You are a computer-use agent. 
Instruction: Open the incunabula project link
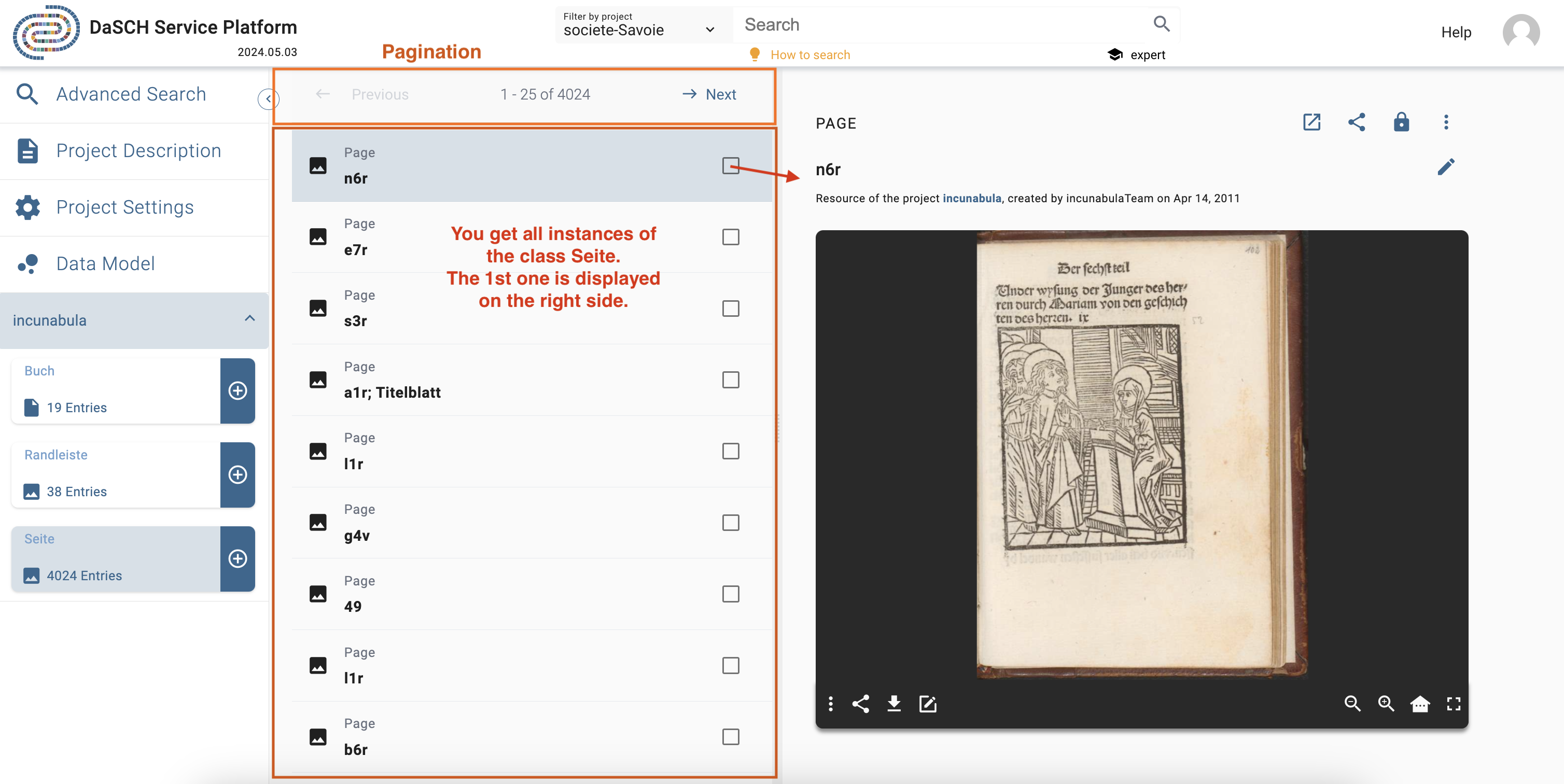971,198
